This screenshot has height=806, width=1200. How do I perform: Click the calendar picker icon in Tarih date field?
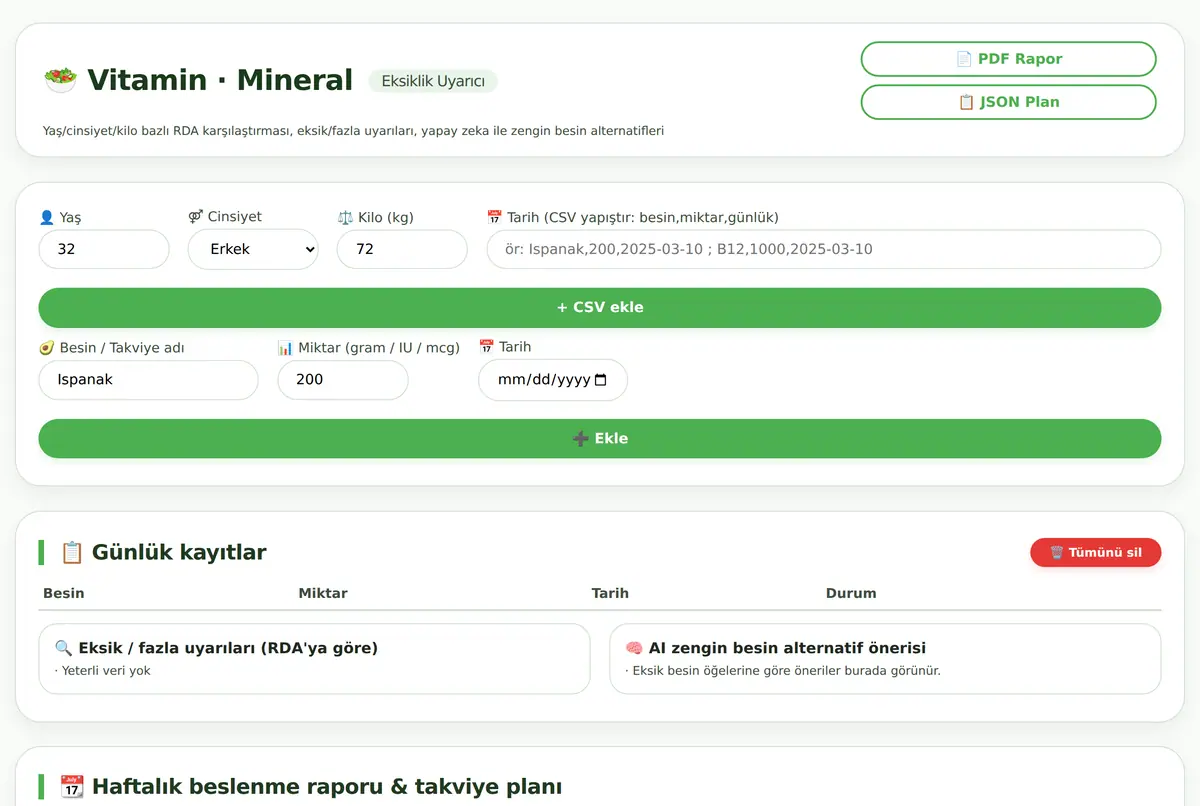coord(600,380)
